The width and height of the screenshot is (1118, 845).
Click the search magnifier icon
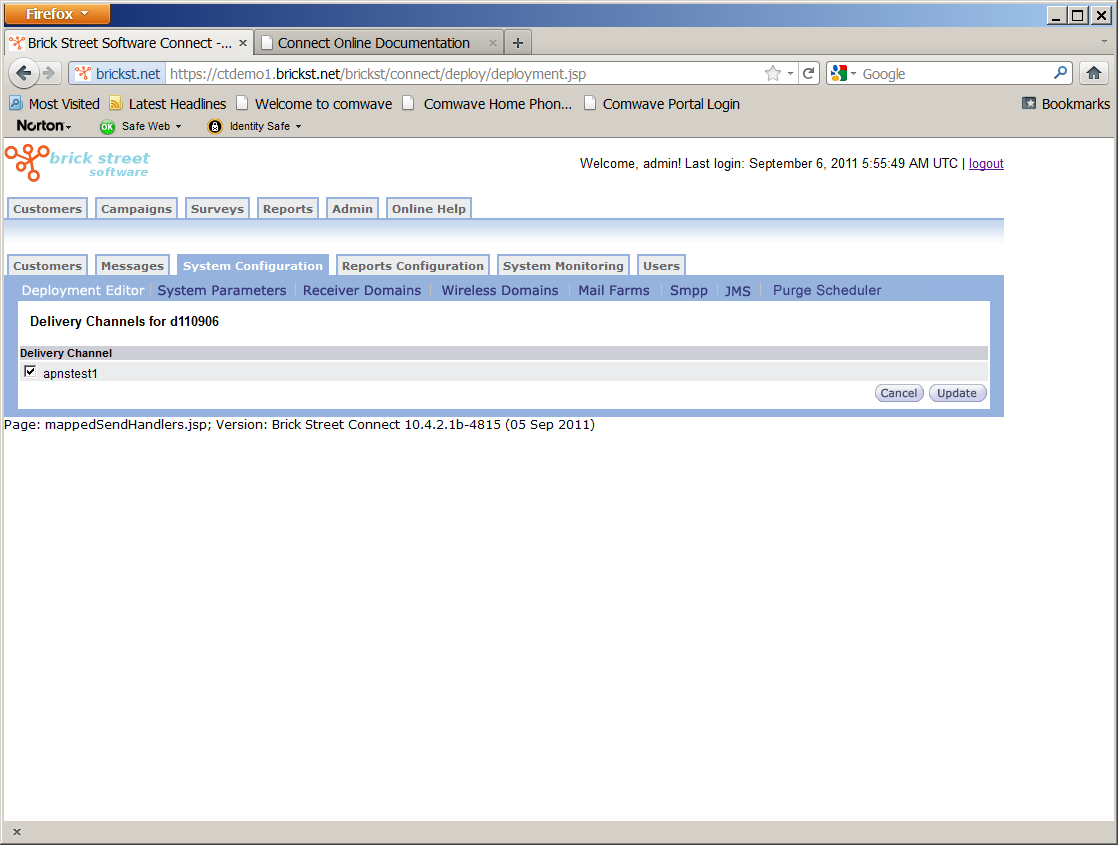point(1061,73)
